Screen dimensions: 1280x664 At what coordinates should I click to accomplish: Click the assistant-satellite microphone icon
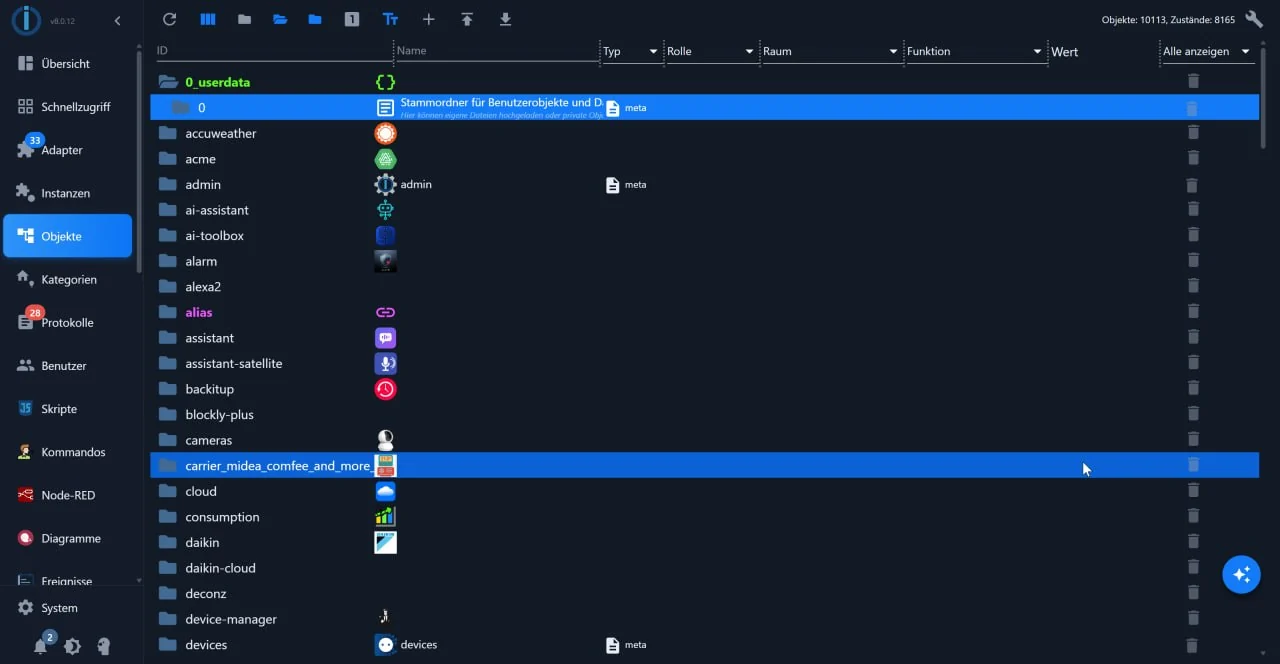pos(385,363)
